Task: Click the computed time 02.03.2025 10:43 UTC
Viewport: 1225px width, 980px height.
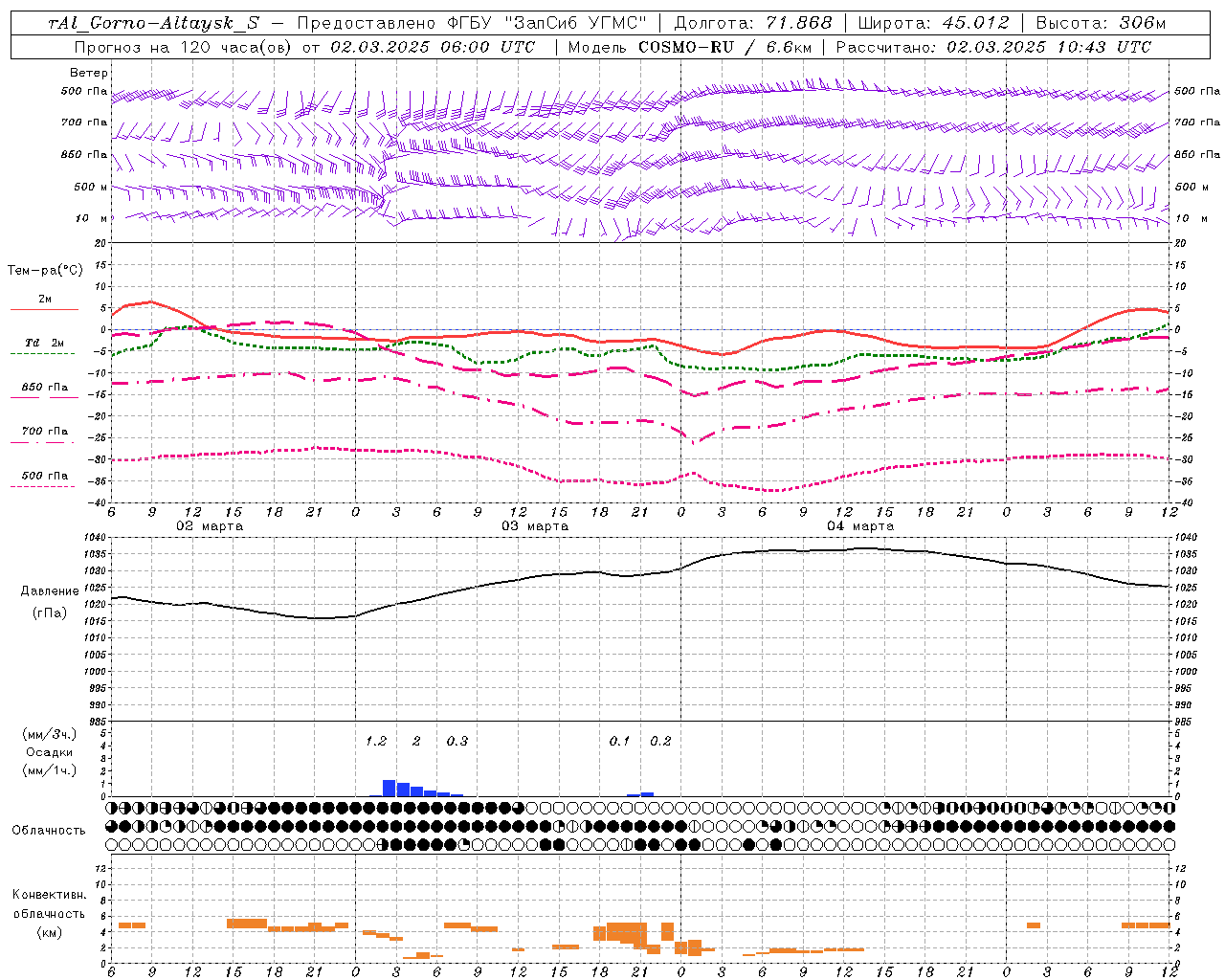Action: 1048,47
